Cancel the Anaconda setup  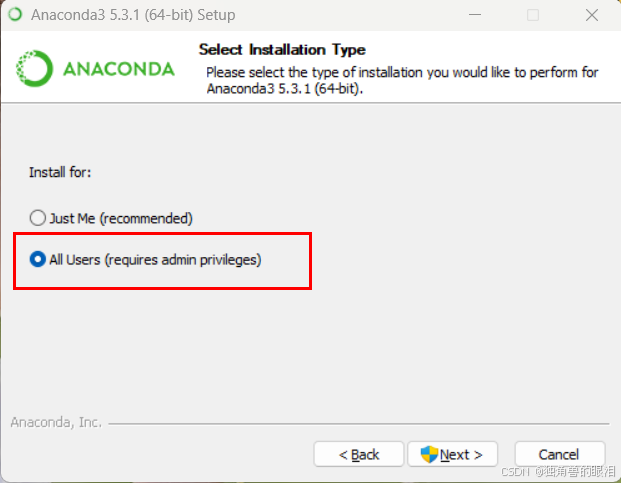tap(560, 454)
